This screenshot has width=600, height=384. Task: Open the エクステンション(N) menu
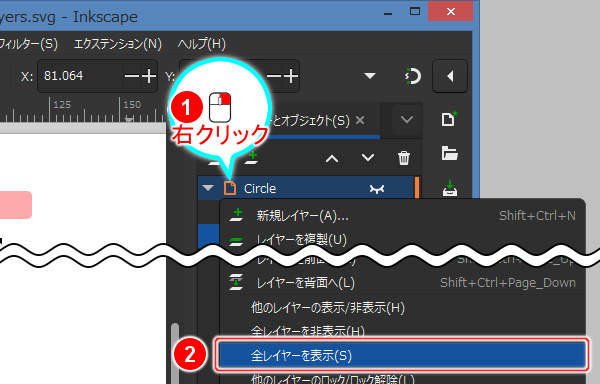tap(117, 44)
